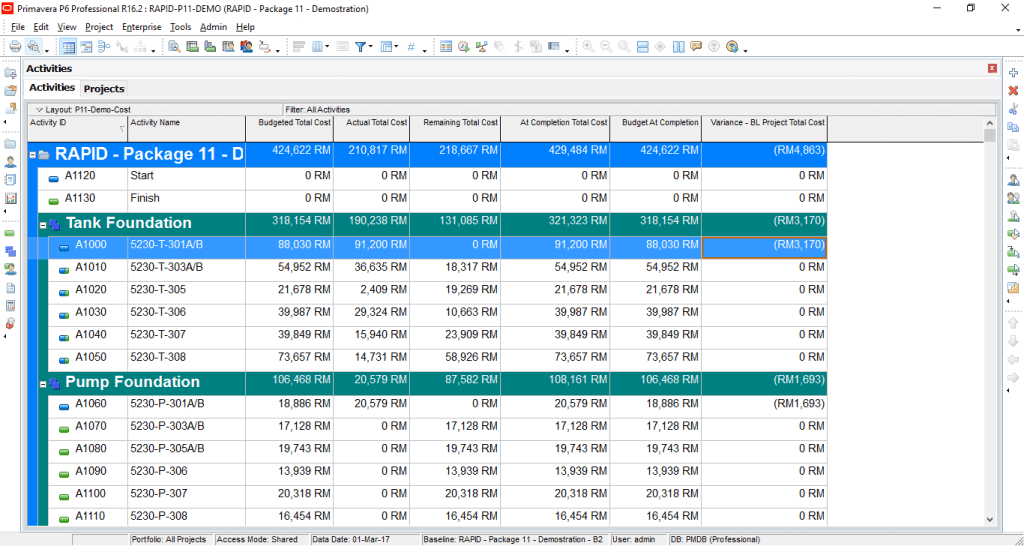1024x546 pixels.
Task: Open the Project menu
Action: (x=99, y=27)
